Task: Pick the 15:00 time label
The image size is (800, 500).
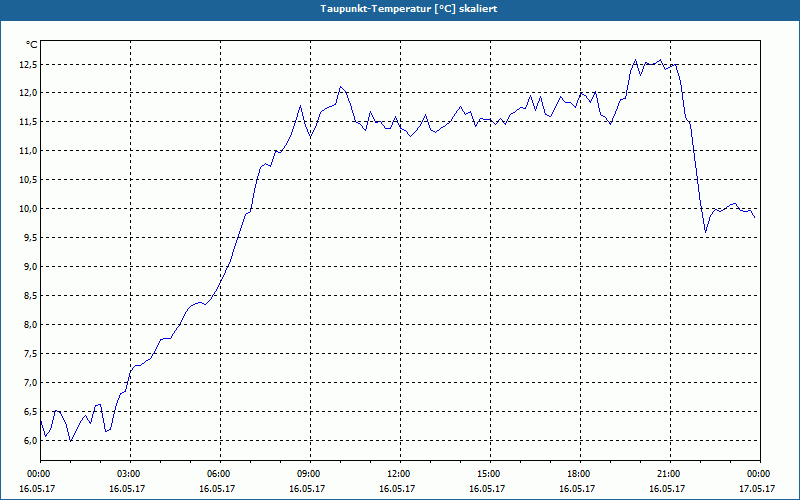Action: 490,474
